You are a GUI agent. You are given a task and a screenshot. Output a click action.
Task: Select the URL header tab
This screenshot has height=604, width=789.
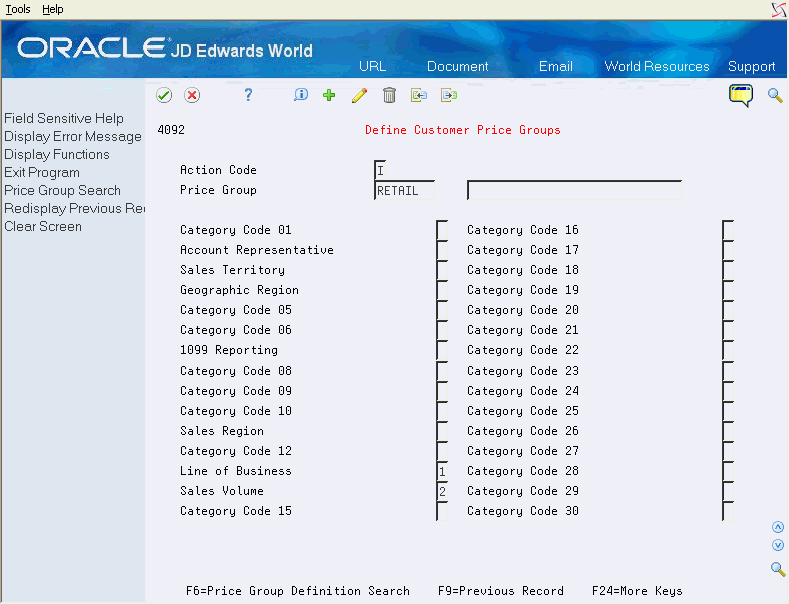[x=372, y=66]
